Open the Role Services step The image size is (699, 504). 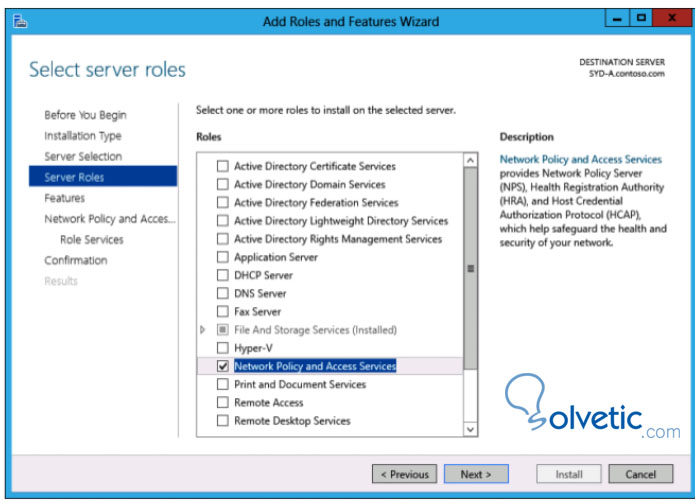pyautogui.click(x=92, y=240)
